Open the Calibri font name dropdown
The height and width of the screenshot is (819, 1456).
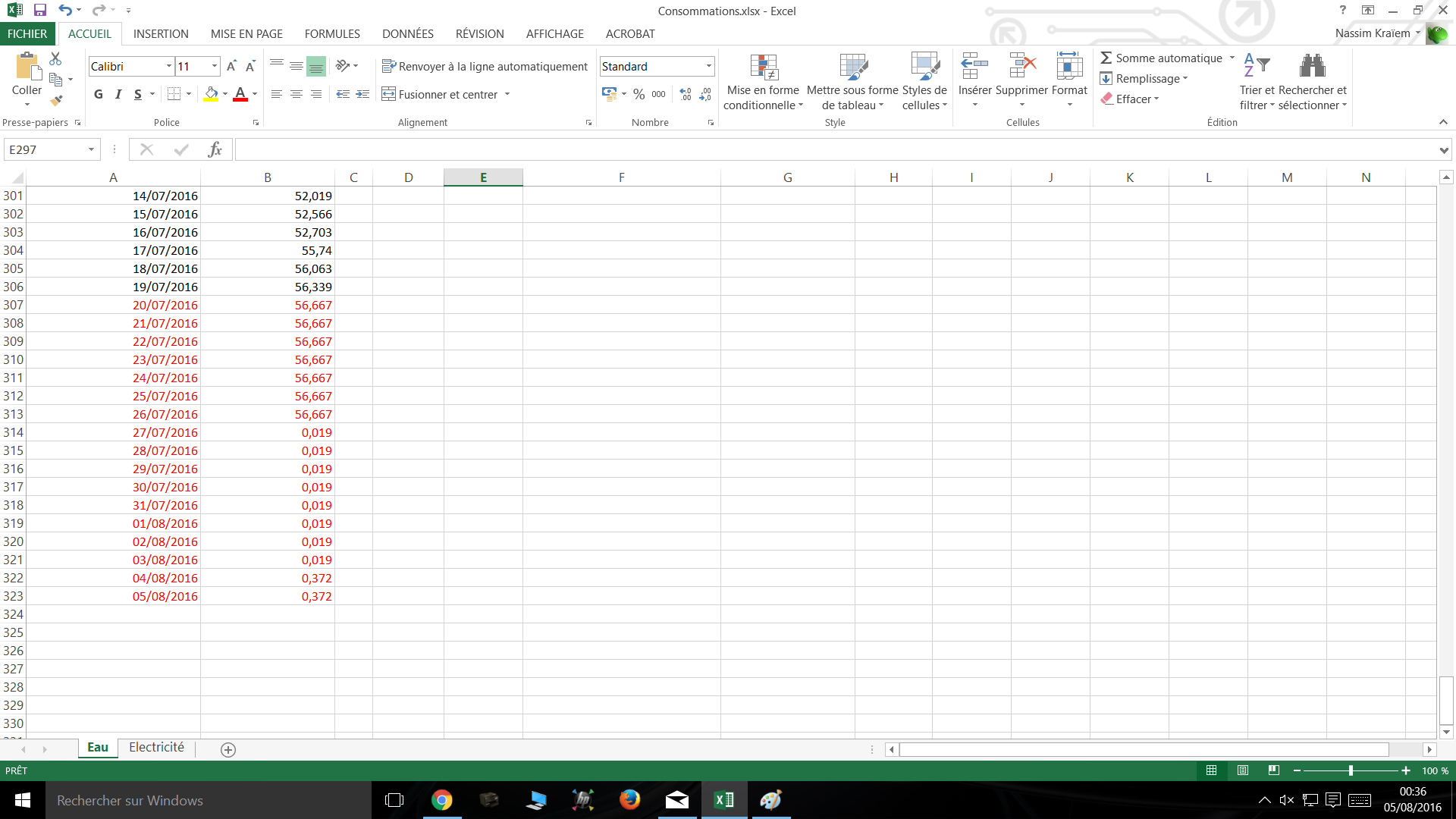169,67
